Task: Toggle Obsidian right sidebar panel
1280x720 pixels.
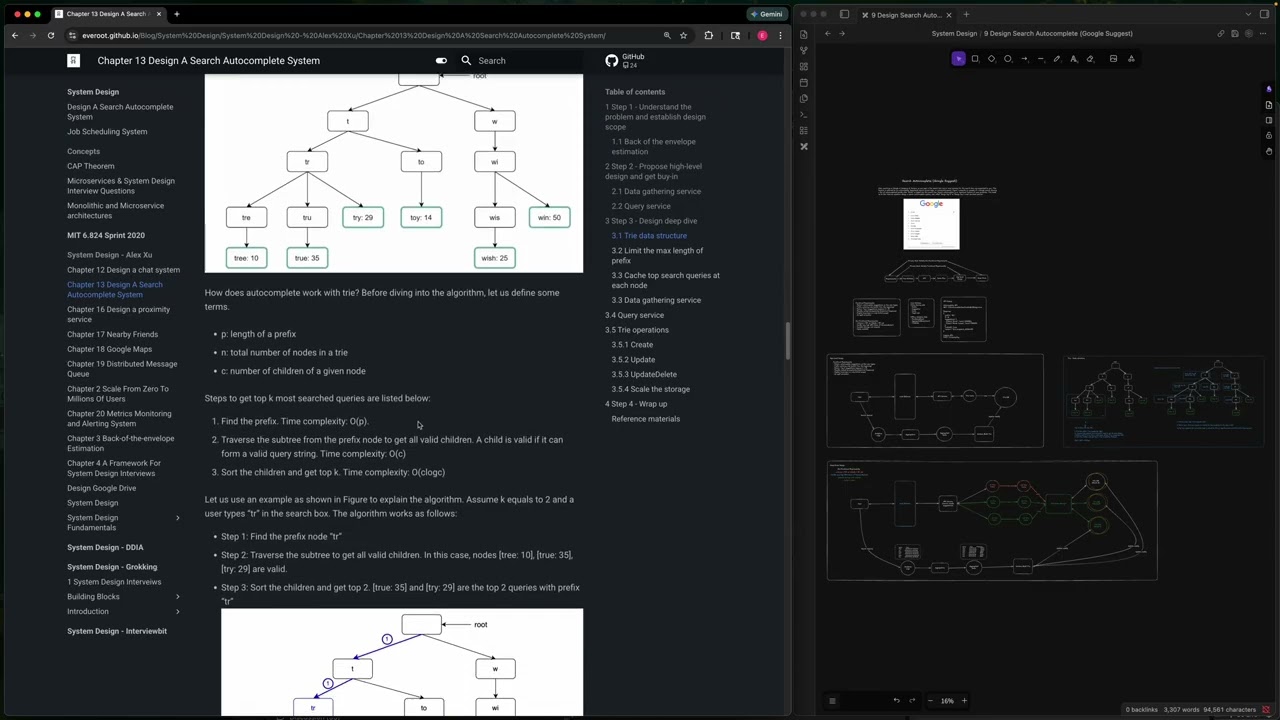Action: 1265,15
